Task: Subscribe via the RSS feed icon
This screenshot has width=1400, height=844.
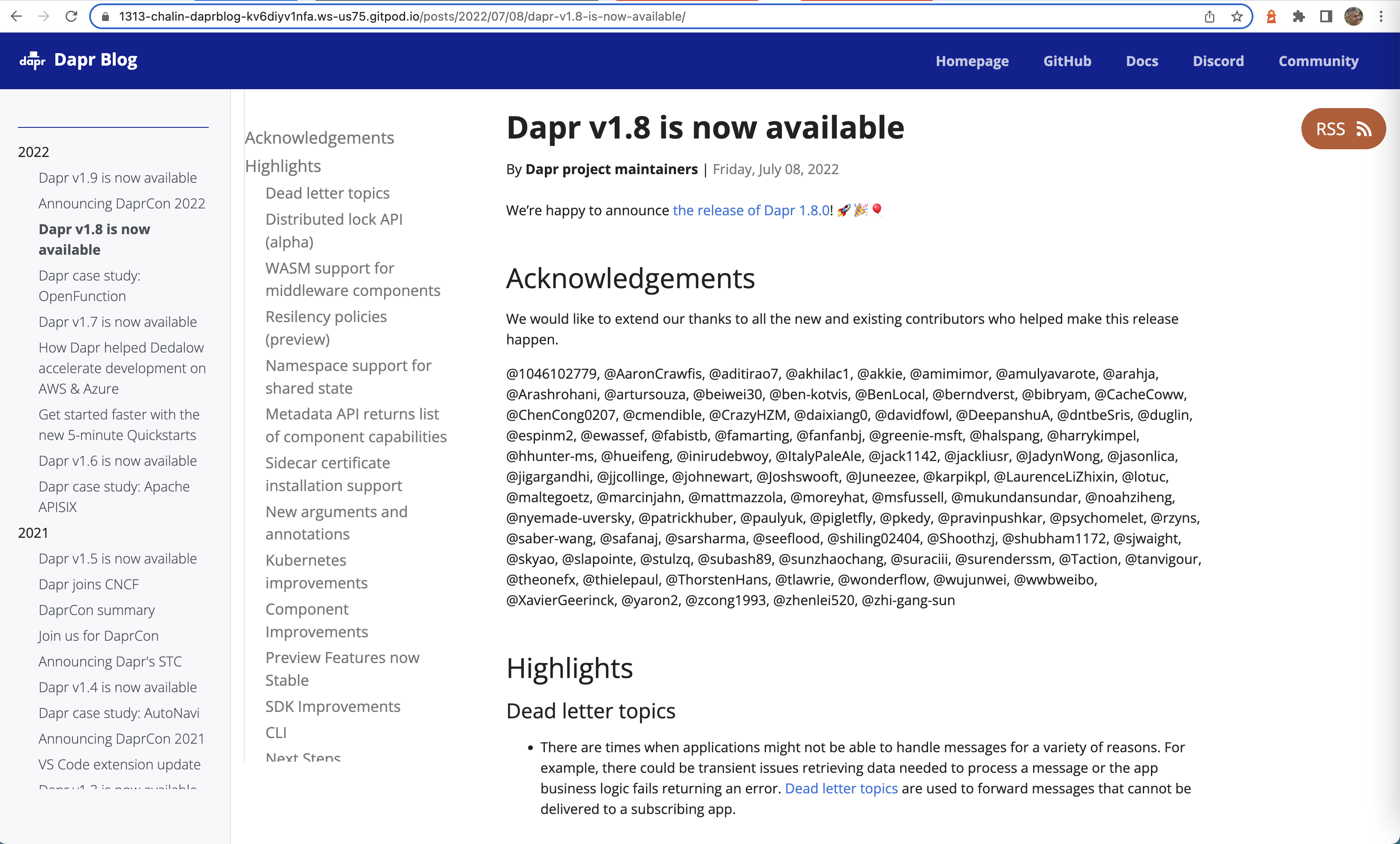Action: [x=1364, y=129]
